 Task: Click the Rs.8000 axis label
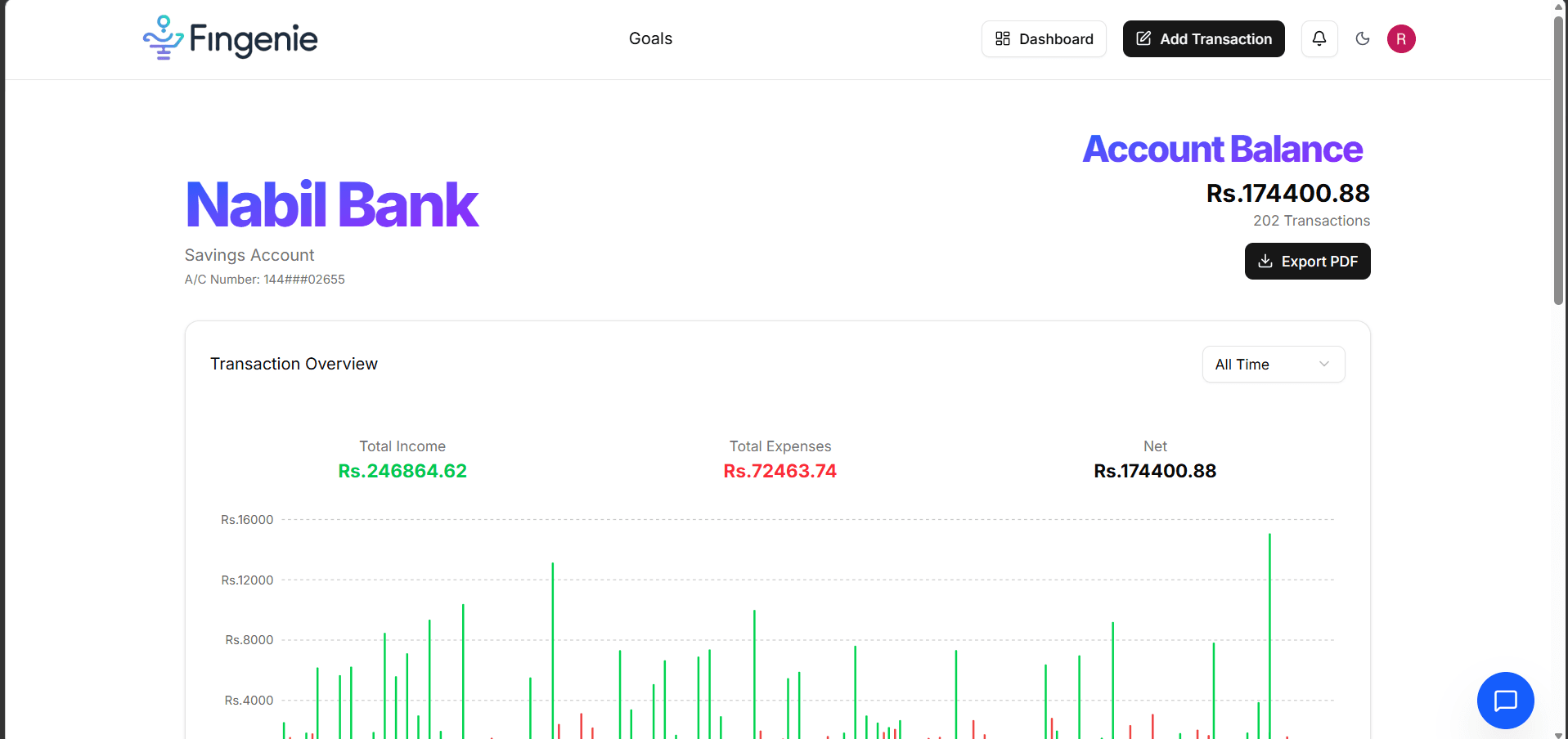point(249,640)
